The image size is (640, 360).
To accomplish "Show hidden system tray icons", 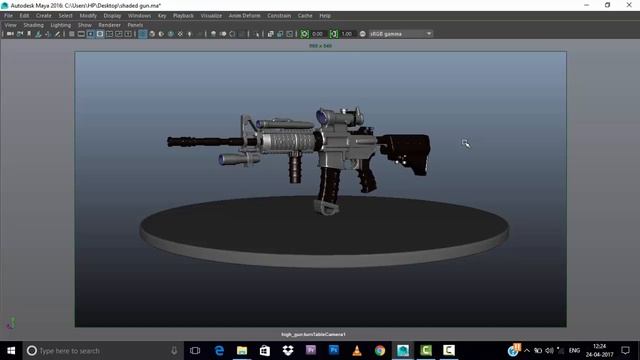I will coord(527,351).
